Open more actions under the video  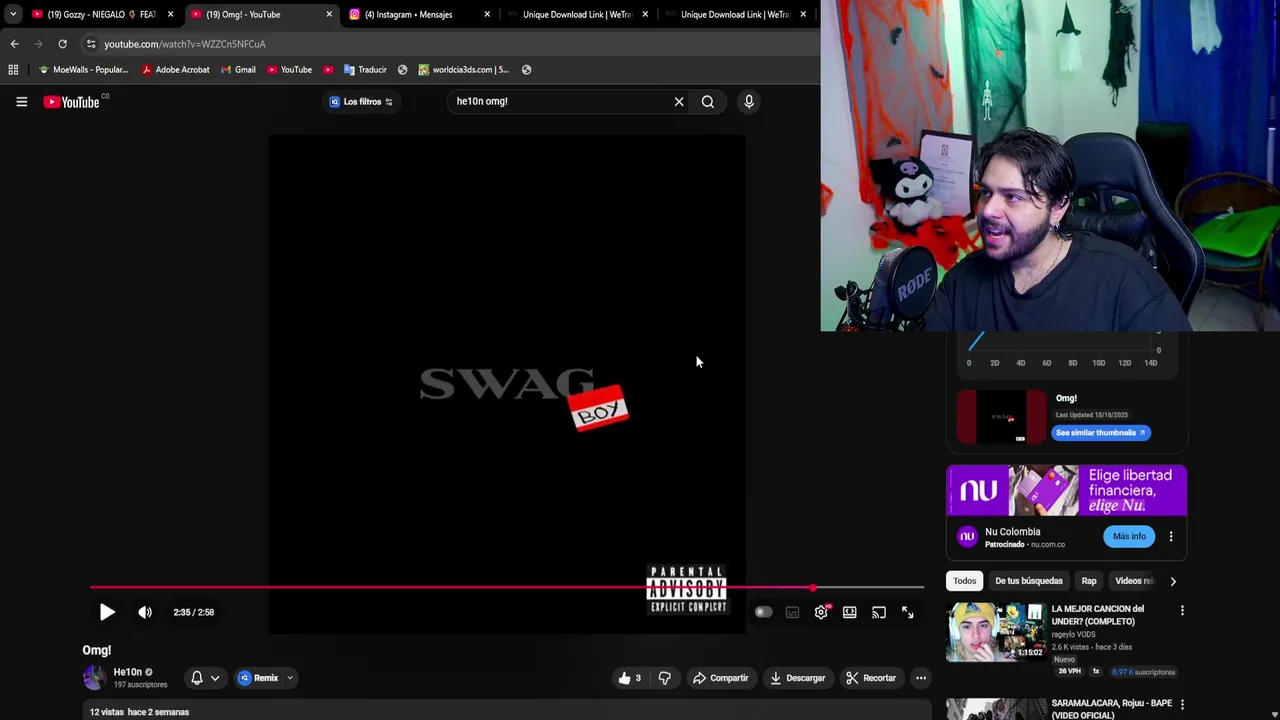tap(921, 678)
